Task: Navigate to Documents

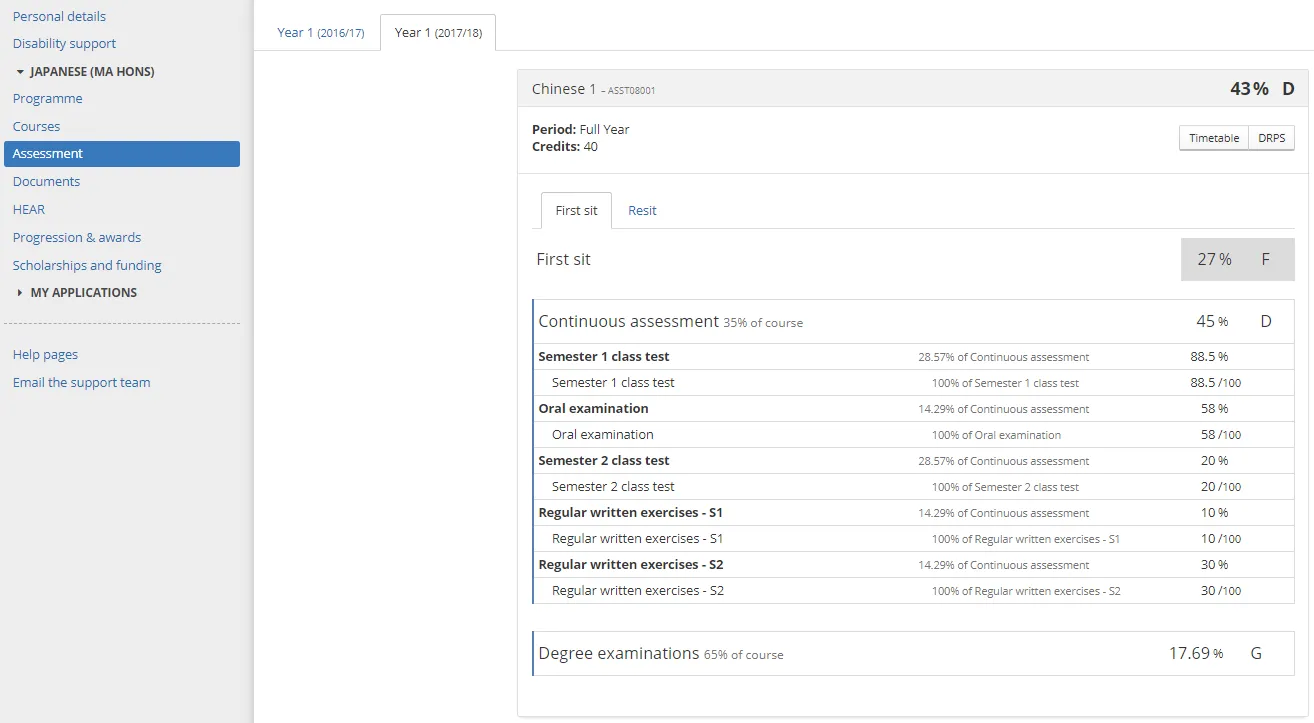Action: 46,181
